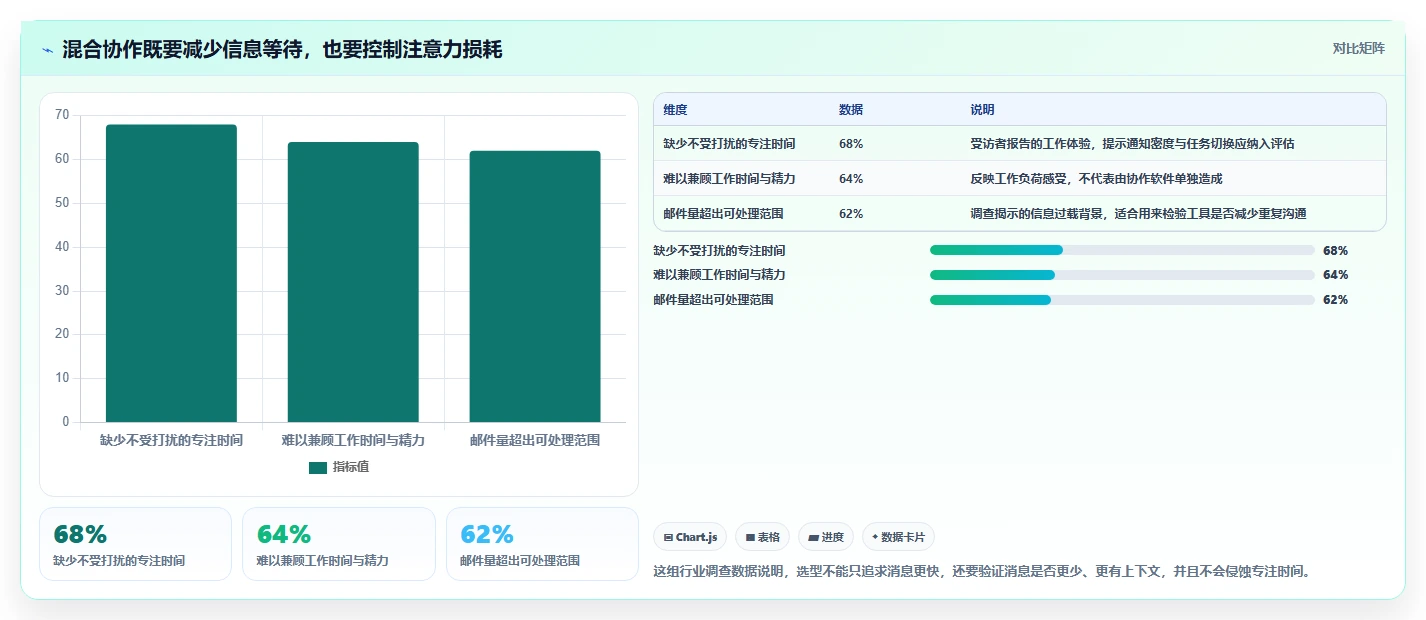Select the bar for 难以兼顾工作时间与精力

[x=353, y=282]
